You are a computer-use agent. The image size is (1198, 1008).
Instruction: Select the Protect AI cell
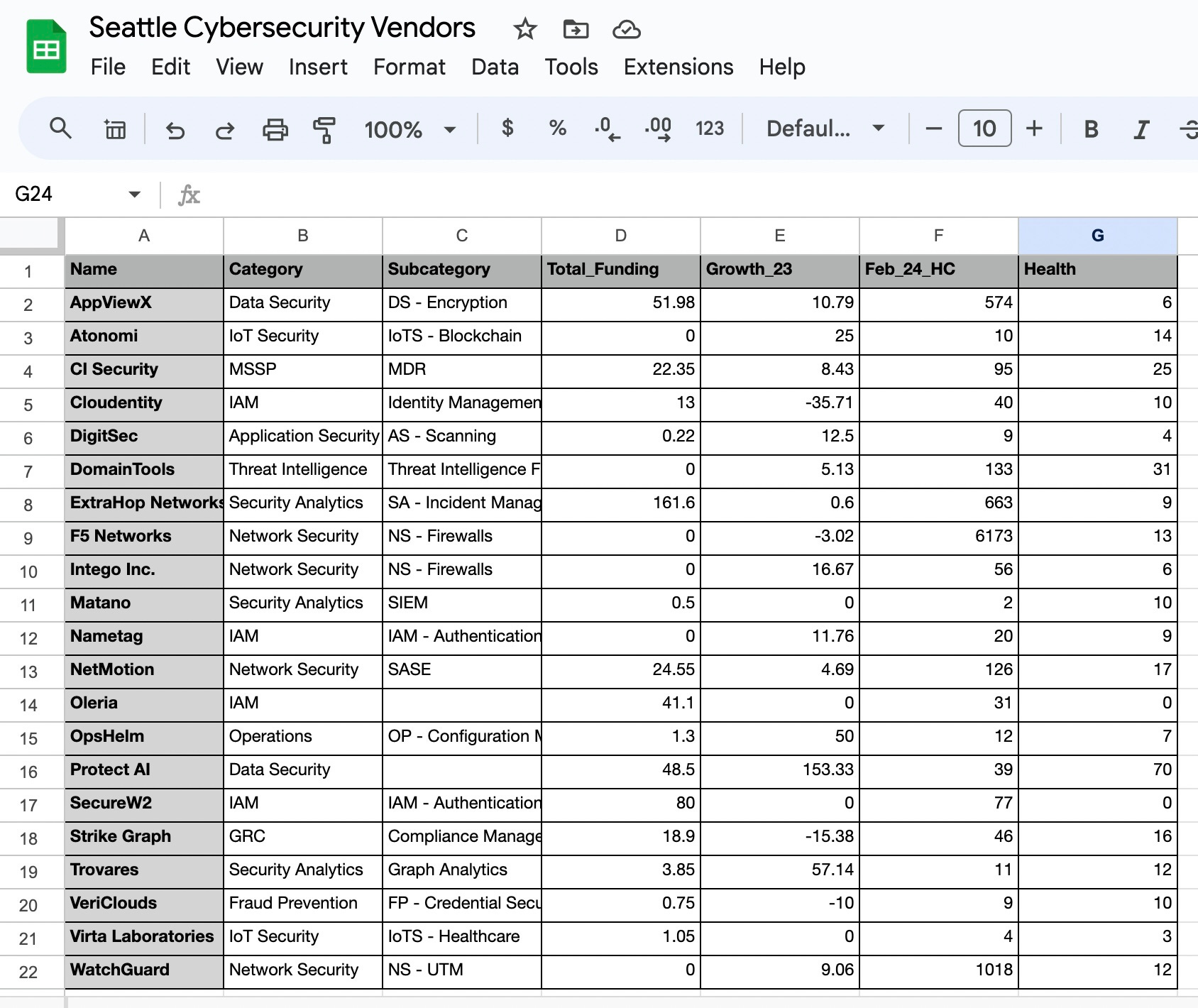tap(144, 771)
